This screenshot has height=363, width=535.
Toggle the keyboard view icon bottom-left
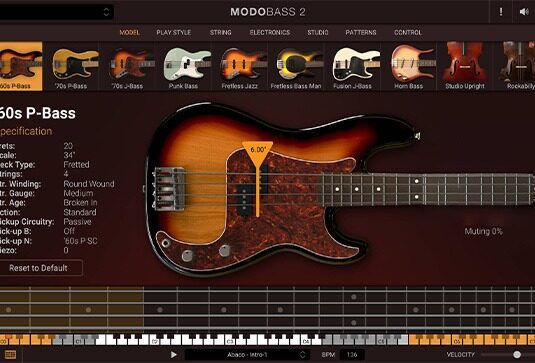click(x=10, y=355)
